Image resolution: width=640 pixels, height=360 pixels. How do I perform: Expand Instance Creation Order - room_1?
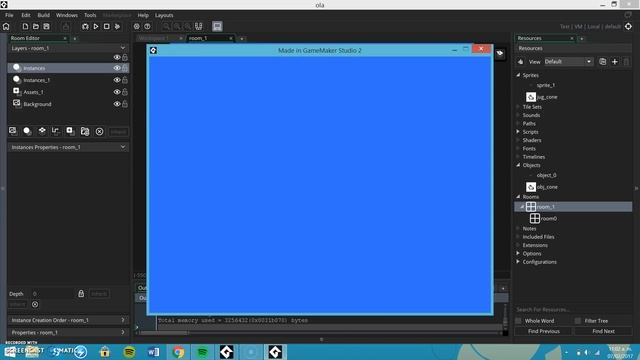tap(123, 320)
